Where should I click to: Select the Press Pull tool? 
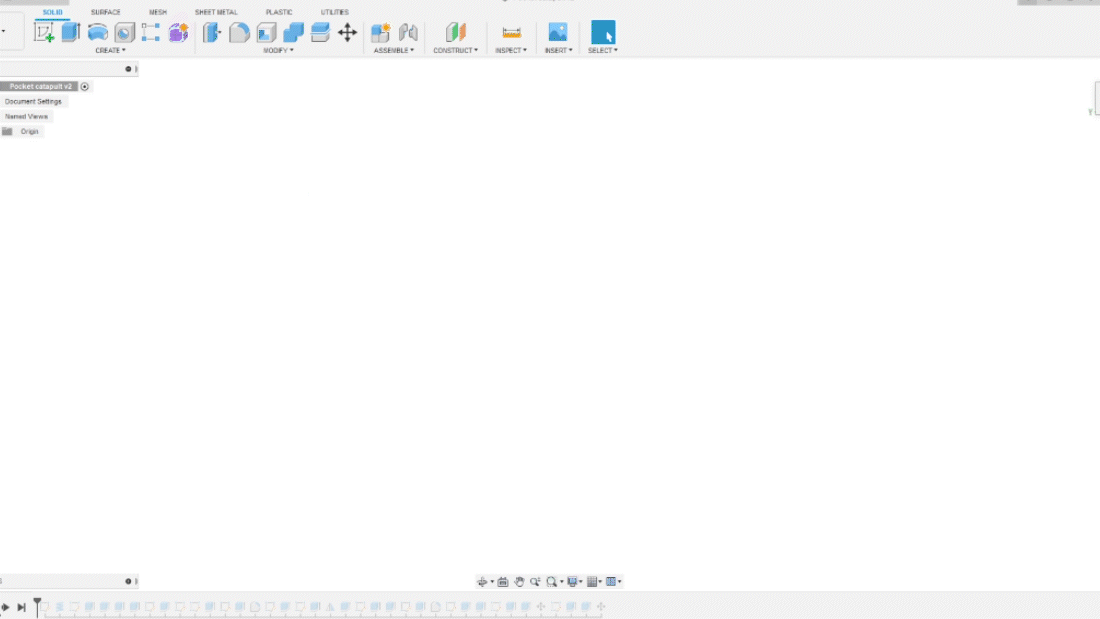[212, 32]
